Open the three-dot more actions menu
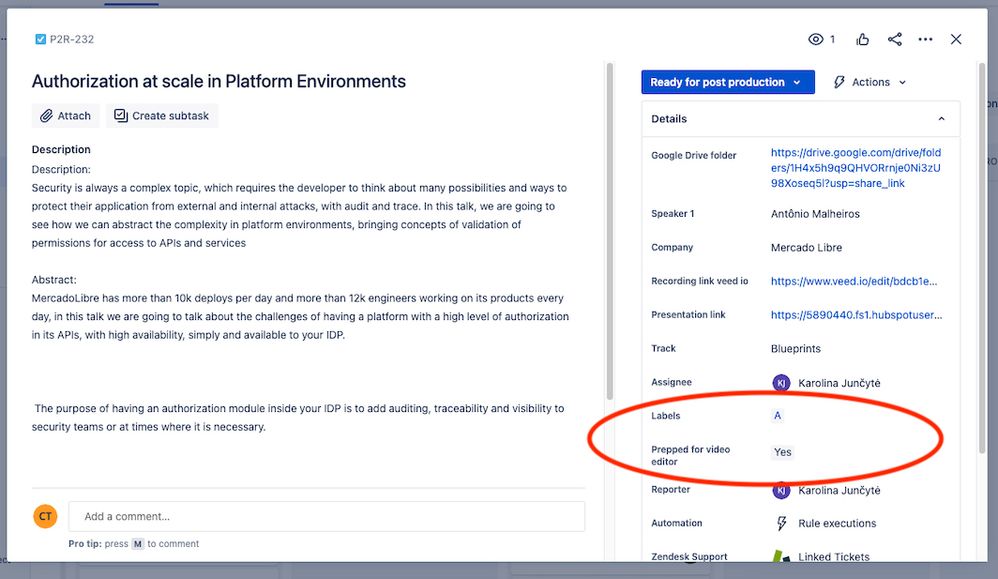Viewport: 998px width, 579px height. coord(925,39)
